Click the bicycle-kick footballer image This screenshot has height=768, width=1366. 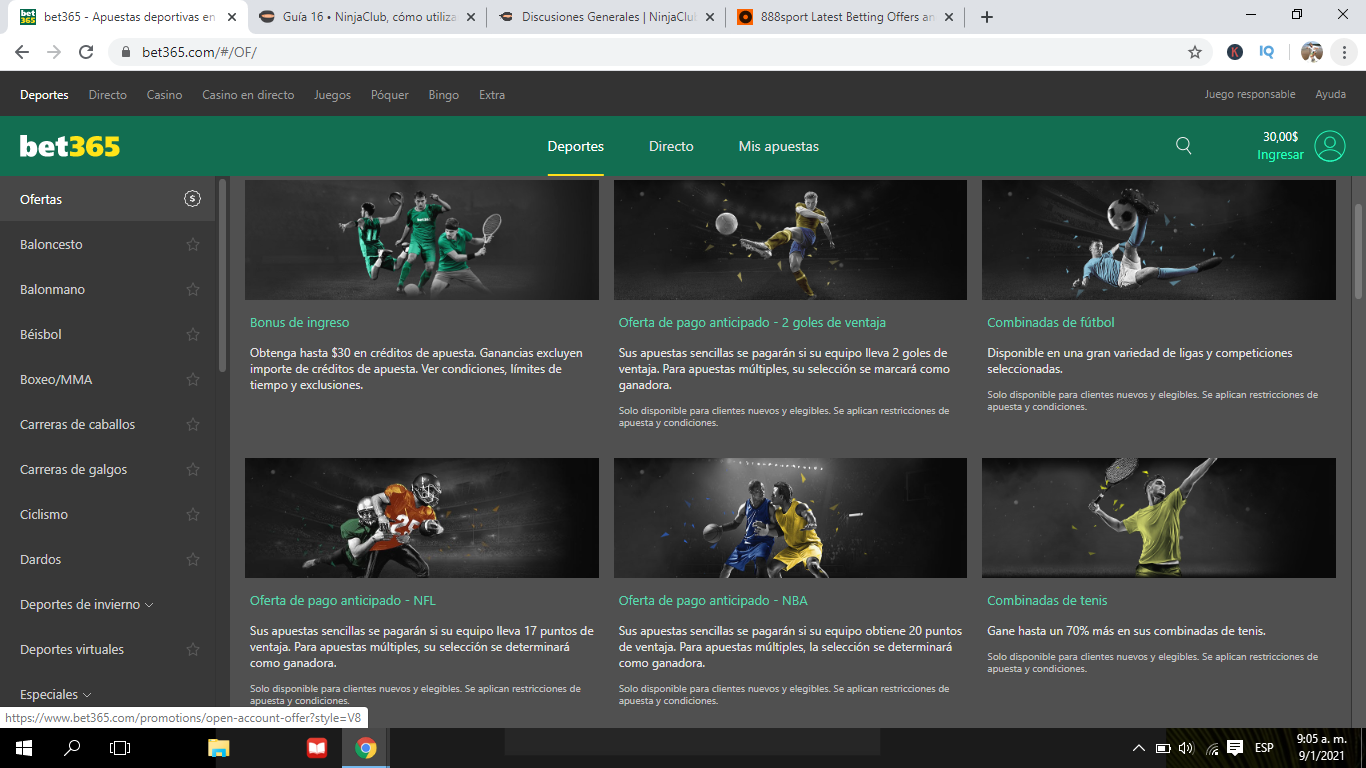coord(1159,240)
